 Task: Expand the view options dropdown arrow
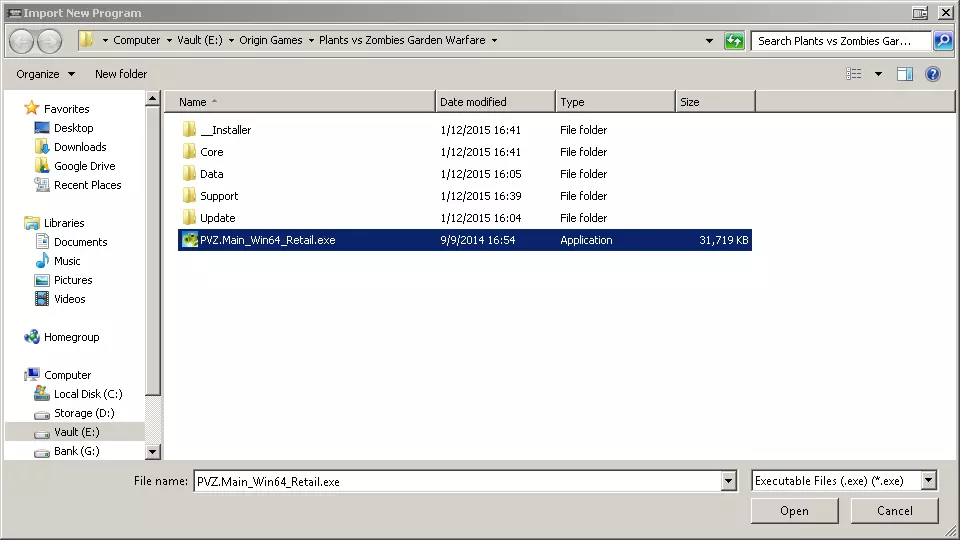878,74
